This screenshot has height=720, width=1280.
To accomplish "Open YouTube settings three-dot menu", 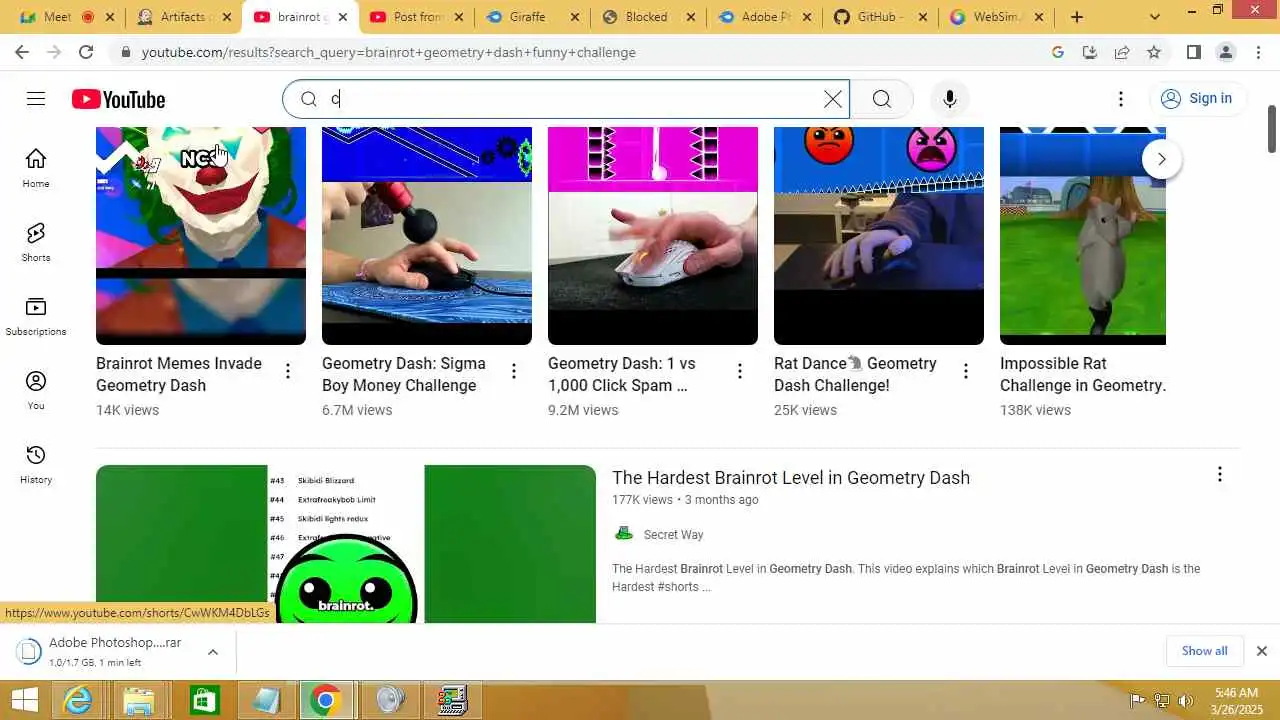I will point(1121,98).
